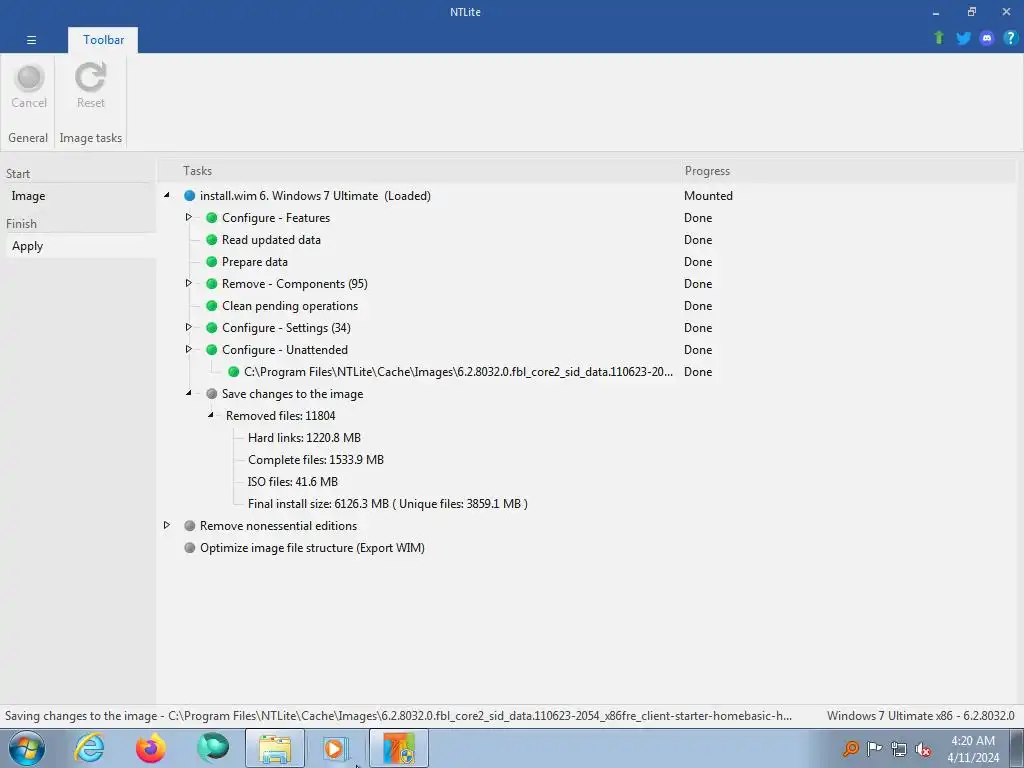1024x768 pixels.
Task: Click gray dot beside Save changes to the image
Action: 212,394
